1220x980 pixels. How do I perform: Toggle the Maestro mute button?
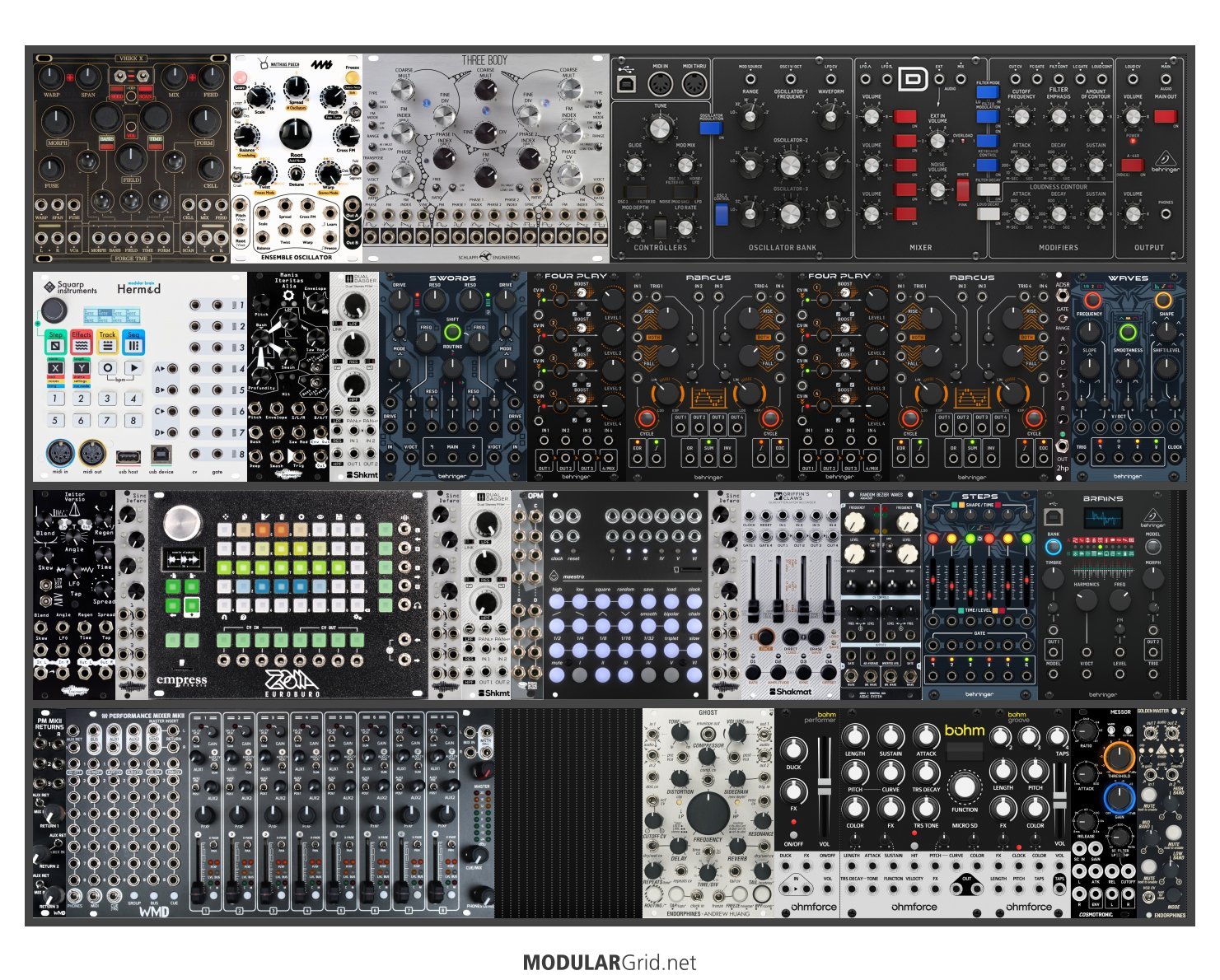point(557,674)
